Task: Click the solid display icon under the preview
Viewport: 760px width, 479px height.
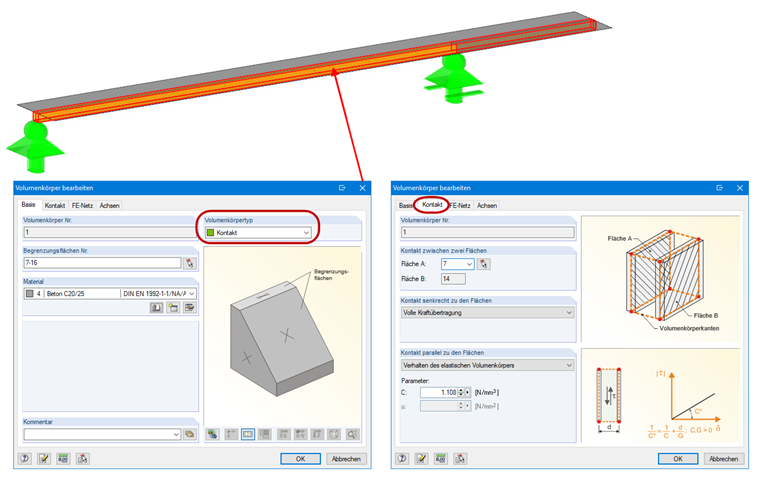Action: (x=265, y=434)
